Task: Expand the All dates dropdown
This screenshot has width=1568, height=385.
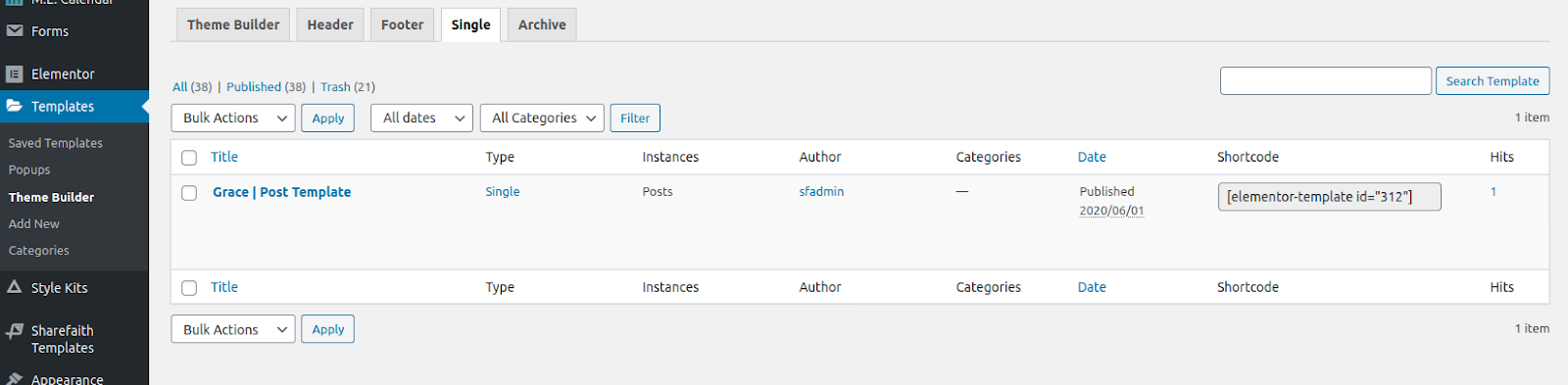Action: pos(421,118)
